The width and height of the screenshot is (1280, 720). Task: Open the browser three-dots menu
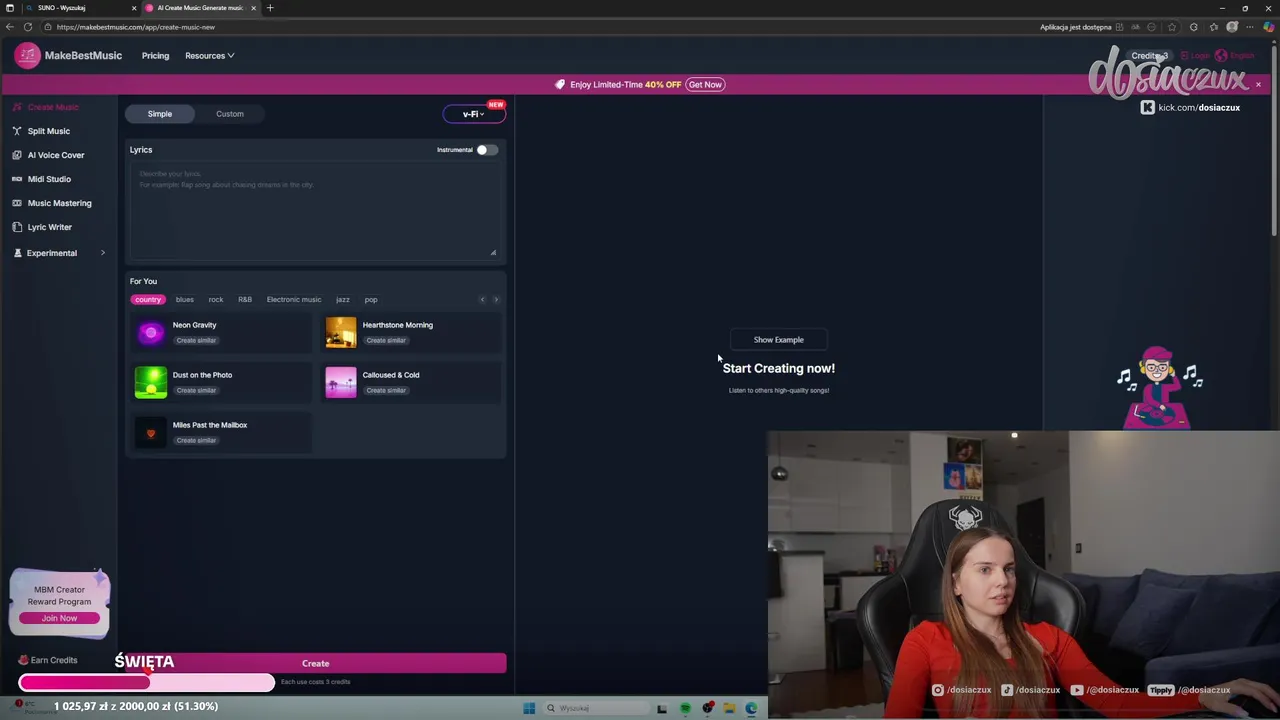[1250, 27]
